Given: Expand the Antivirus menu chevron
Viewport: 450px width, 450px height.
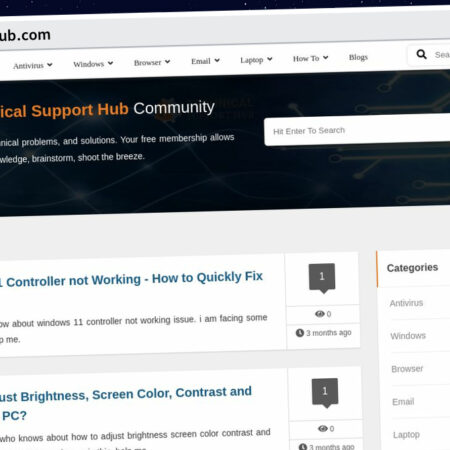Looking at the screenshot, I should click(50, 64).
